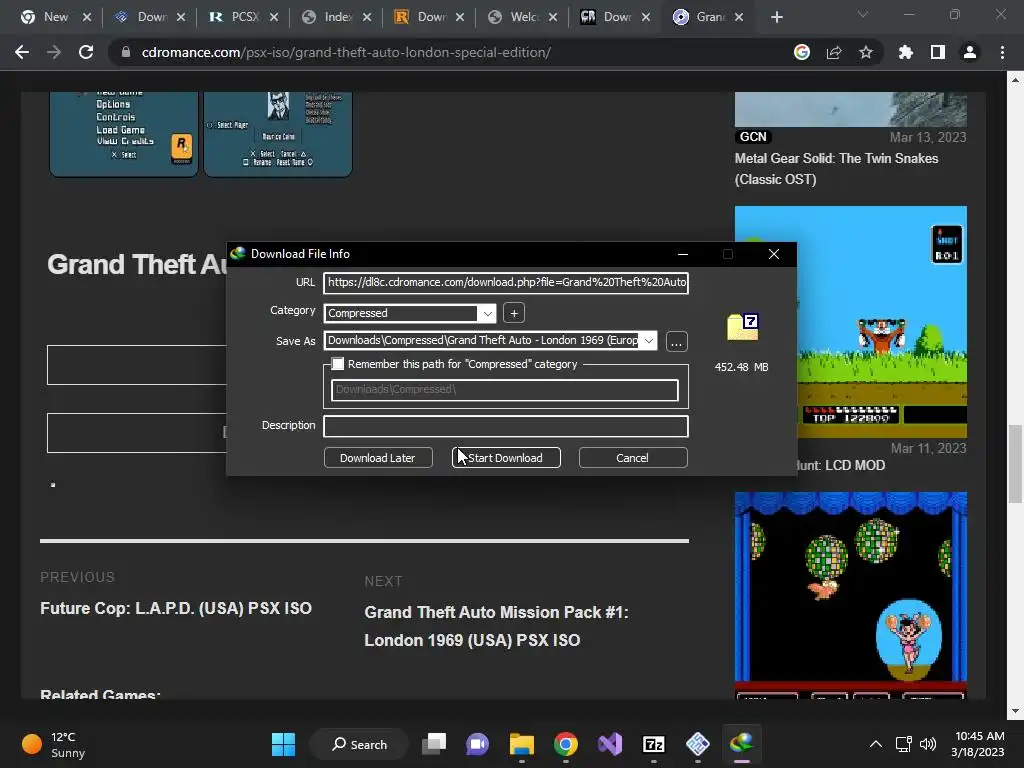Click the Description text field
Image resolution: width=1024 pixels, height=768 pixels.
click(506, 426)
